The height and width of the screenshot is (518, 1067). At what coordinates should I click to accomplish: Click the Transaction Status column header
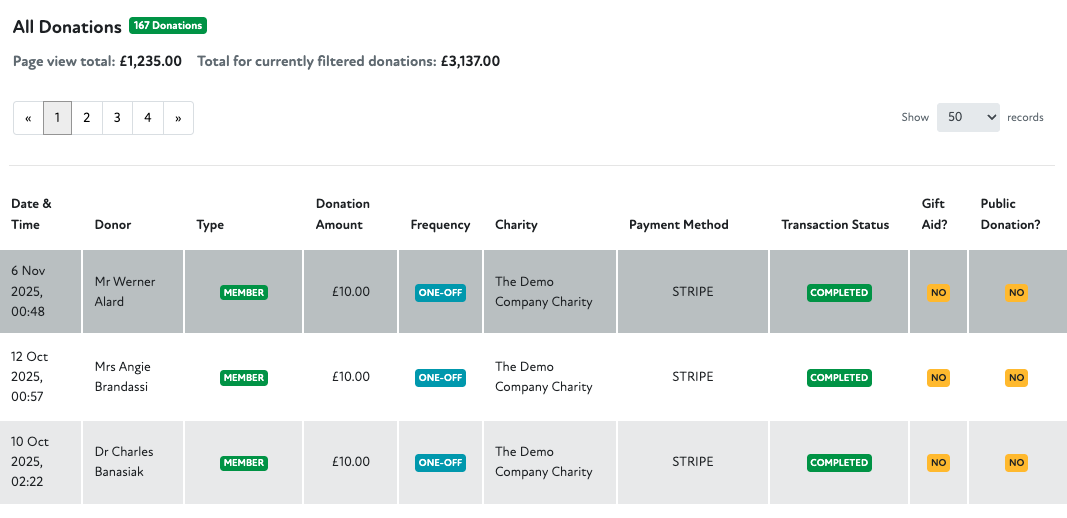834,225
